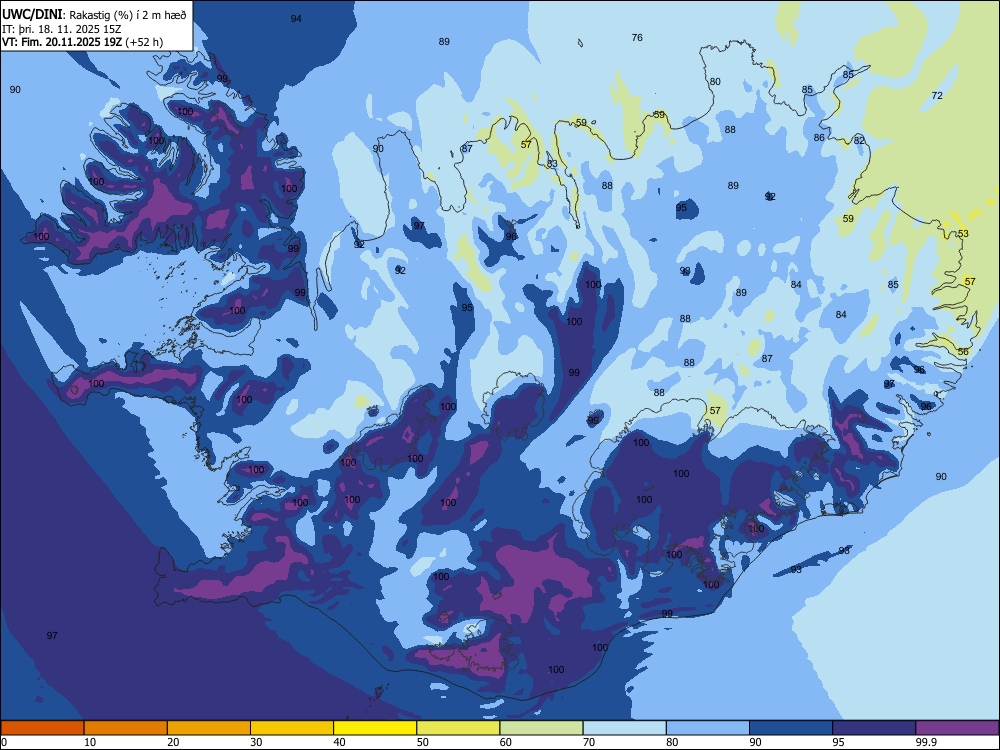Click the '50' tick label in the color scale
The height and width of the screenshot is (750, 1000).
pyautogui.click(x=422, y=742)
